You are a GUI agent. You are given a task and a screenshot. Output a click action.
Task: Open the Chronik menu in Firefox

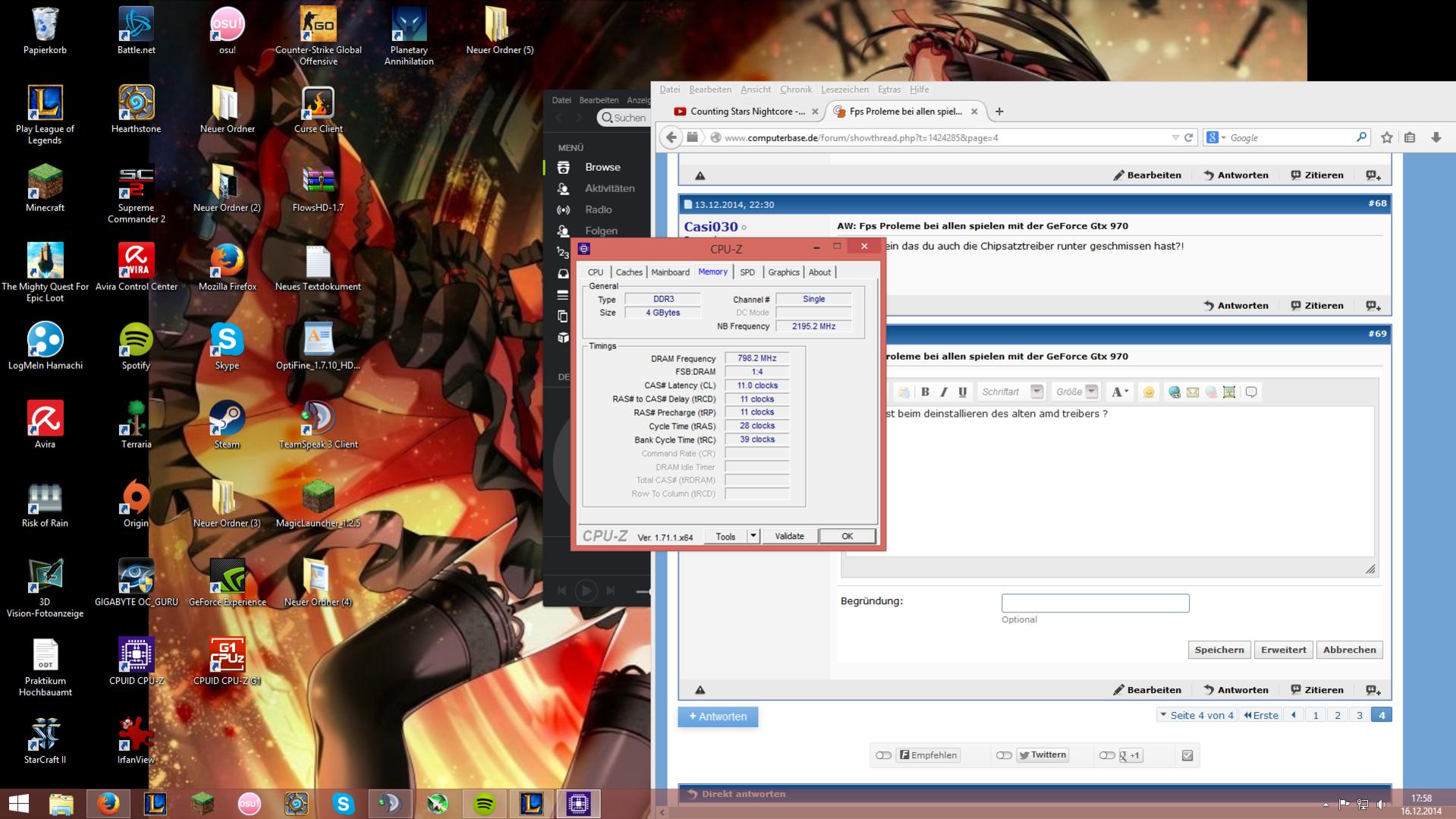coord(796,90)
